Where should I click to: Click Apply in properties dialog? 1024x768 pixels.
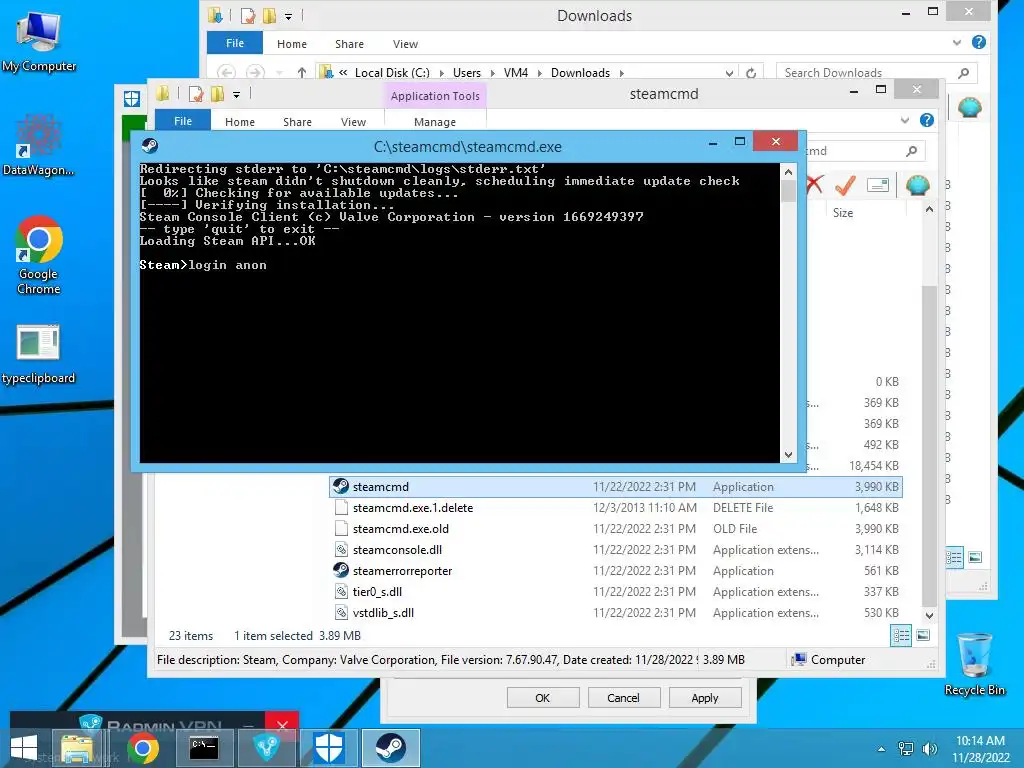(x=705, y=697)
